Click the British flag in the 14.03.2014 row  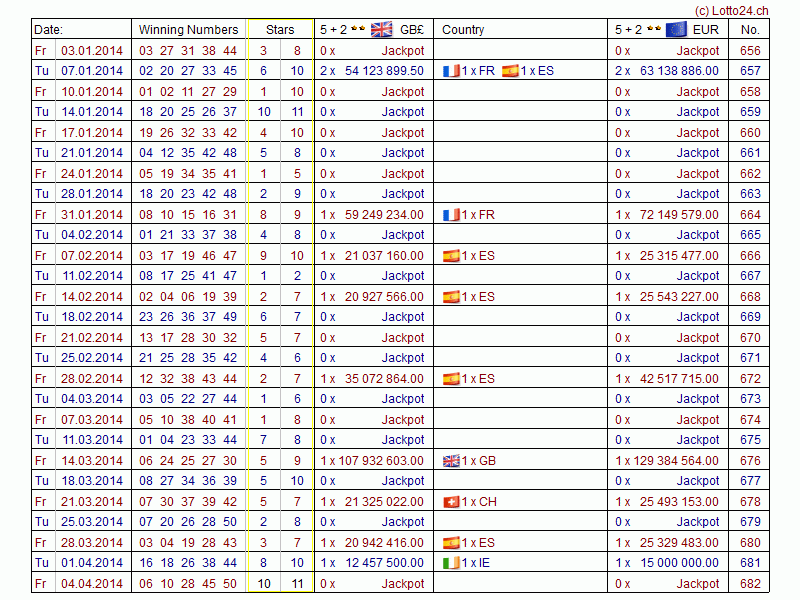(x=450, y=461)
